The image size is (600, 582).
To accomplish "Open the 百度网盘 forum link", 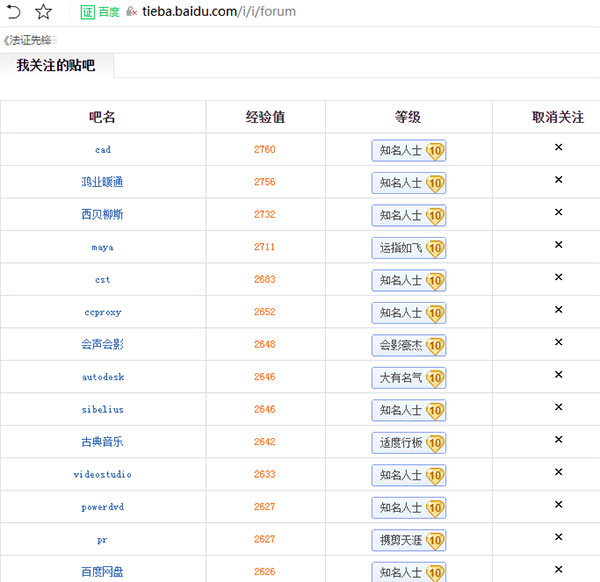I will 102,572.
